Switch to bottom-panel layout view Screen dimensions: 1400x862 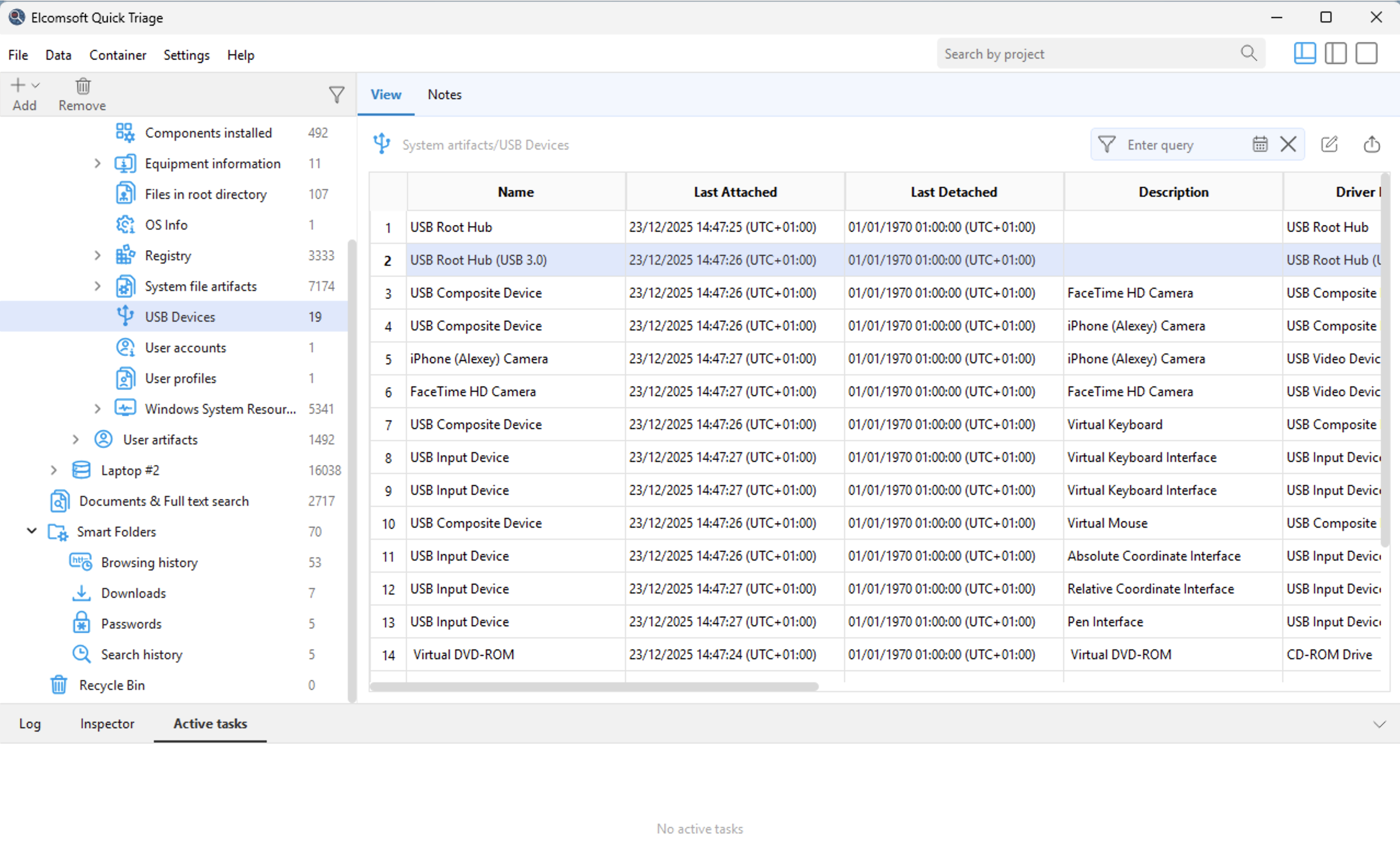click(1304, 54)
